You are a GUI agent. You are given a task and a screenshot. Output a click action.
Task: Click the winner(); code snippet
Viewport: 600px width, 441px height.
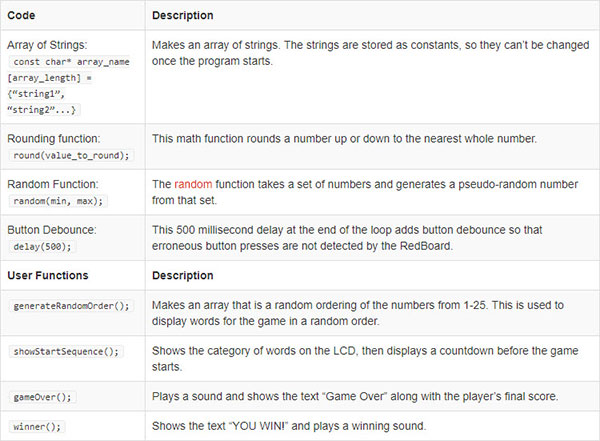(x=37, y=426)
